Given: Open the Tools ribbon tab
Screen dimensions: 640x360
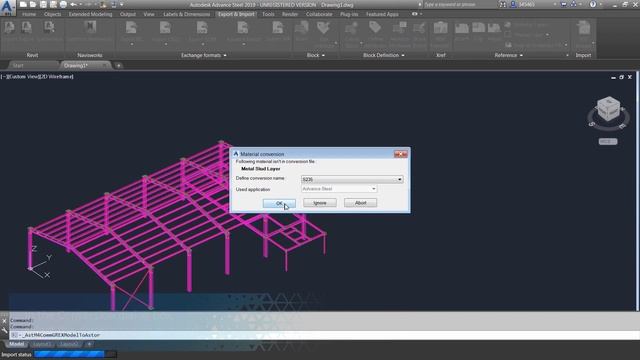Looking at the screenshot, I should (x=268, y=14).
